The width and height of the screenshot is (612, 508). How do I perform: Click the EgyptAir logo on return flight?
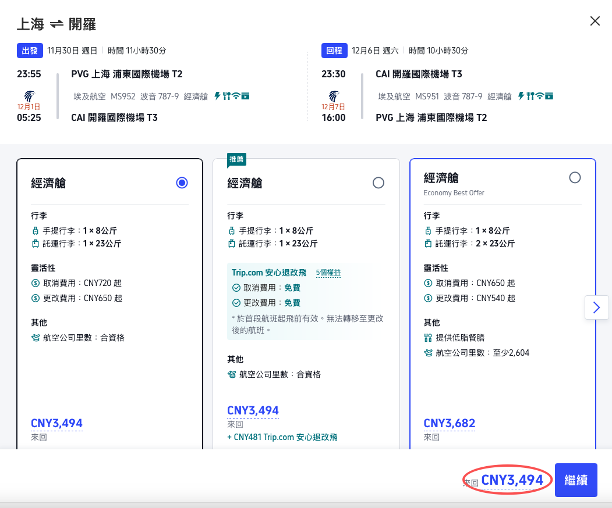click(x=333, y=96)
